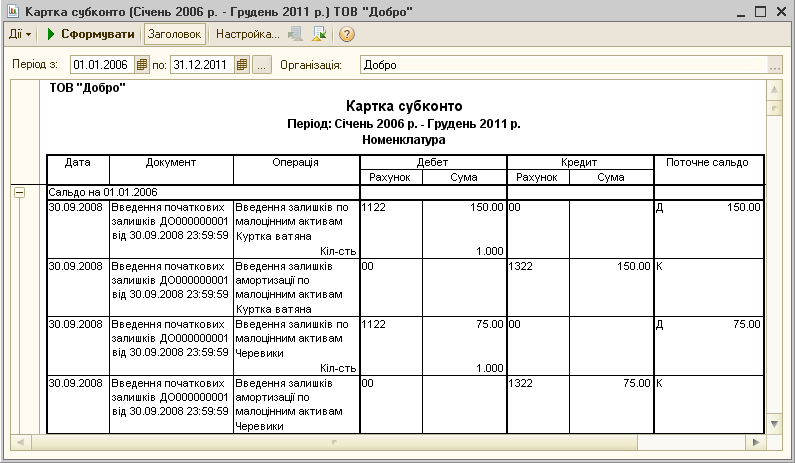This screenshot has height=463, width=795.
Task: Open calendar for end date 31.12.2011
Action: coord(242,65)
